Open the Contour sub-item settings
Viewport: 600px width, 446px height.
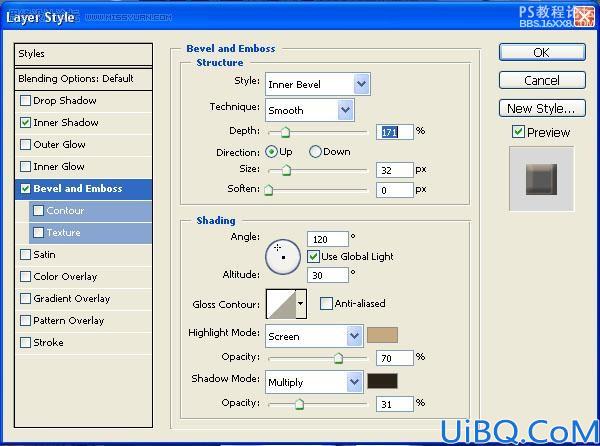pos(90,210)
